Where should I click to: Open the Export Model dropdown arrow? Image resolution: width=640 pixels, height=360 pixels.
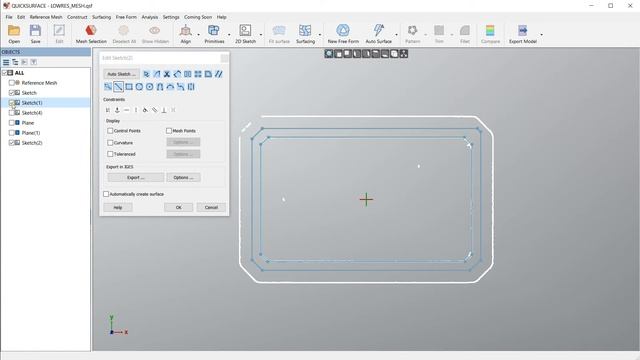click(542, 35)
